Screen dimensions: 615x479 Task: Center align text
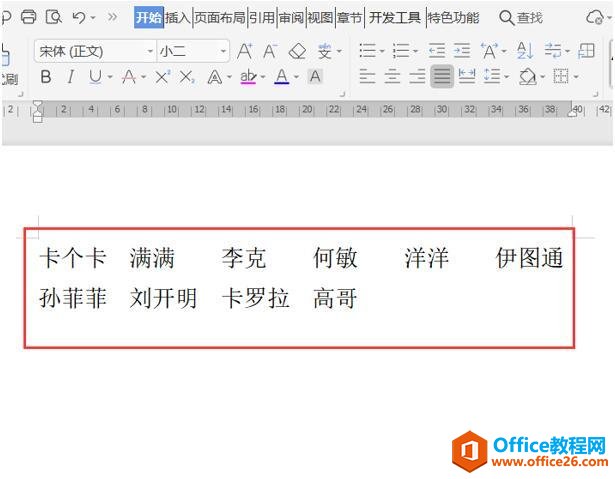click(x=392, y=76)
